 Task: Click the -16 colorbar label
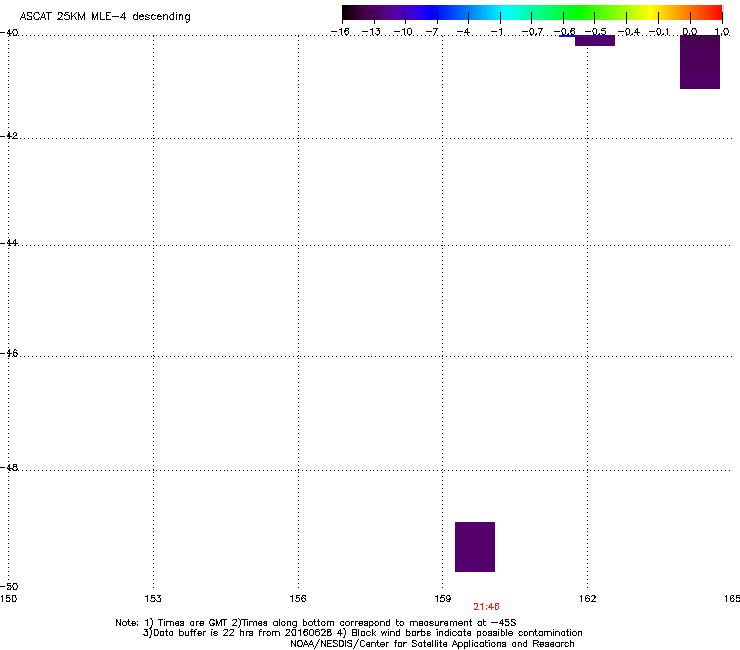coord(340,32)
